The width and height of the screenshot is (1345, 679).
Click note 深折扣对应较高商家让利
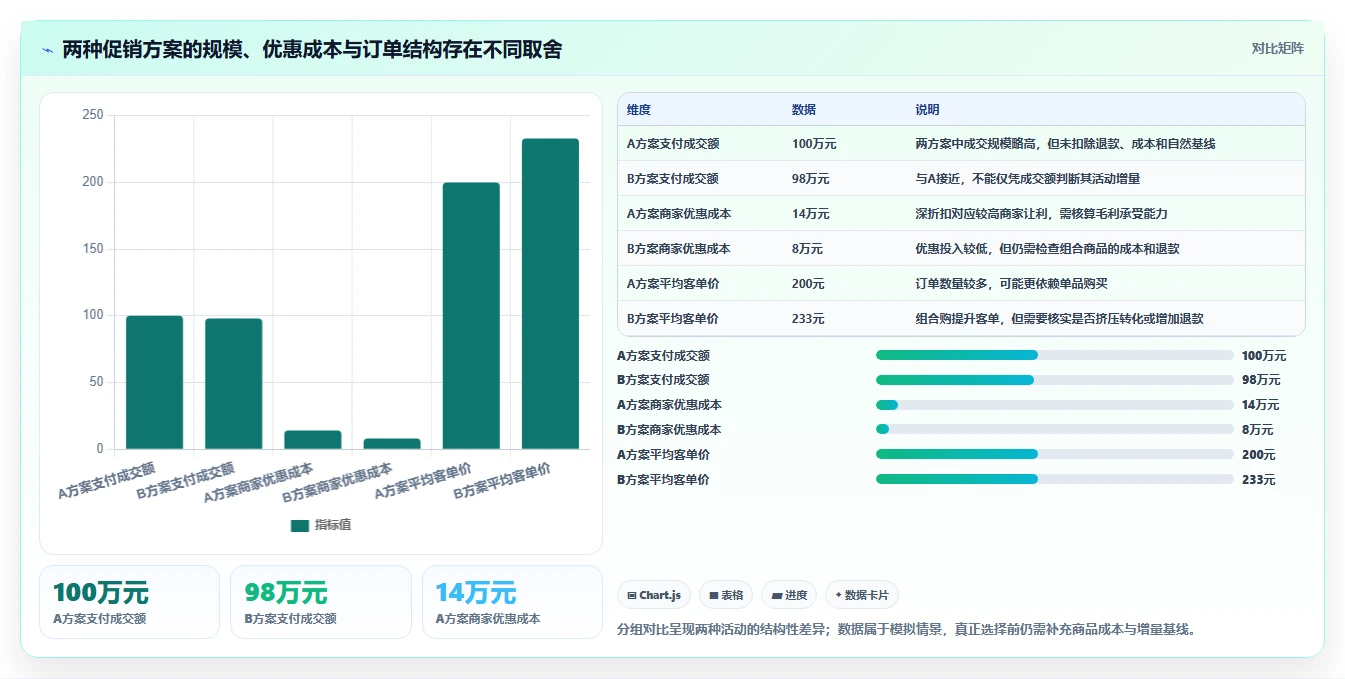[1042, 214]
